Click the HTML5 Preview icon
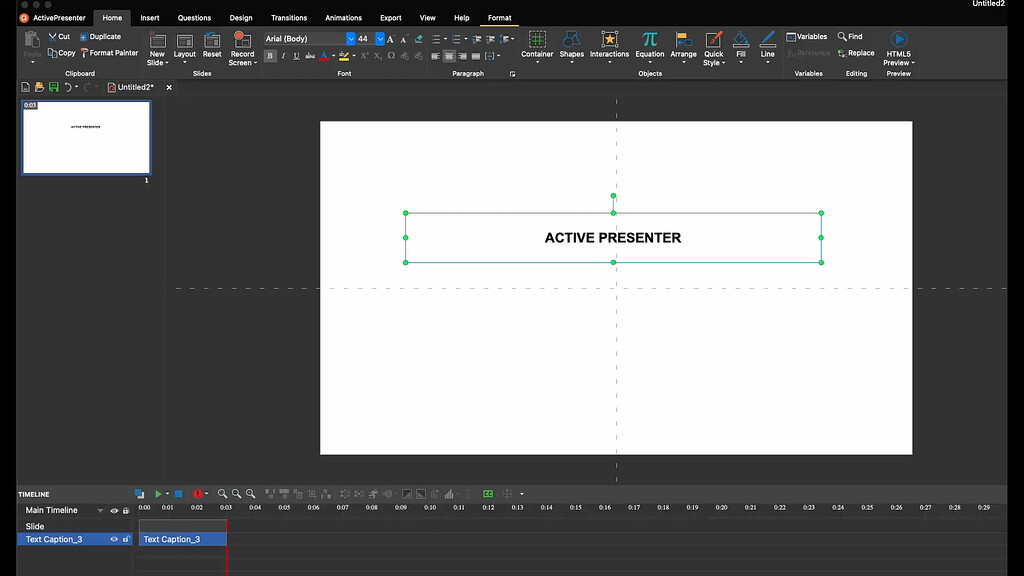Screen dimensions: 1024x576 pos(897,40)
